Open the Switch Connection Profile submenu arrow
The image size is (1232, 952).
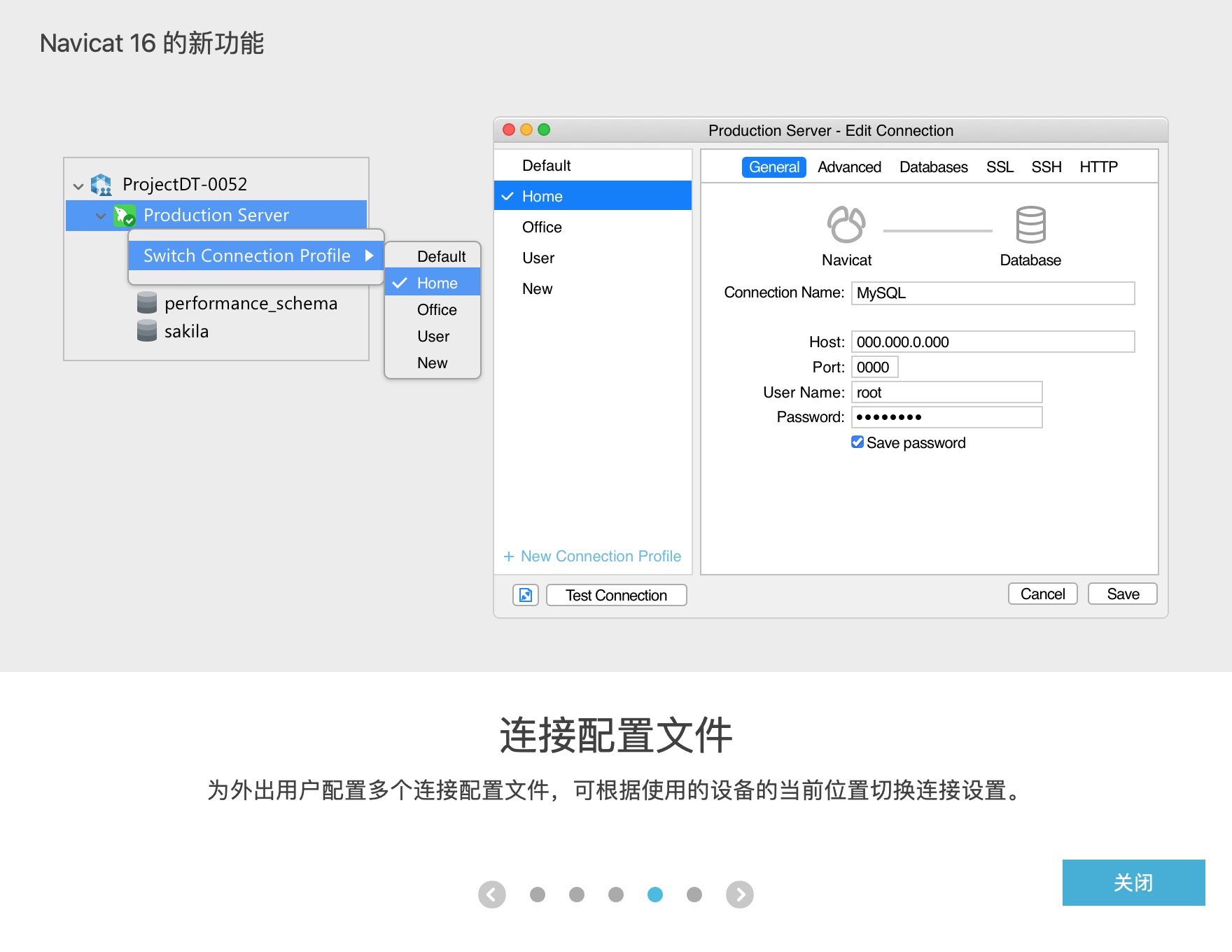(x=370, y=255)
